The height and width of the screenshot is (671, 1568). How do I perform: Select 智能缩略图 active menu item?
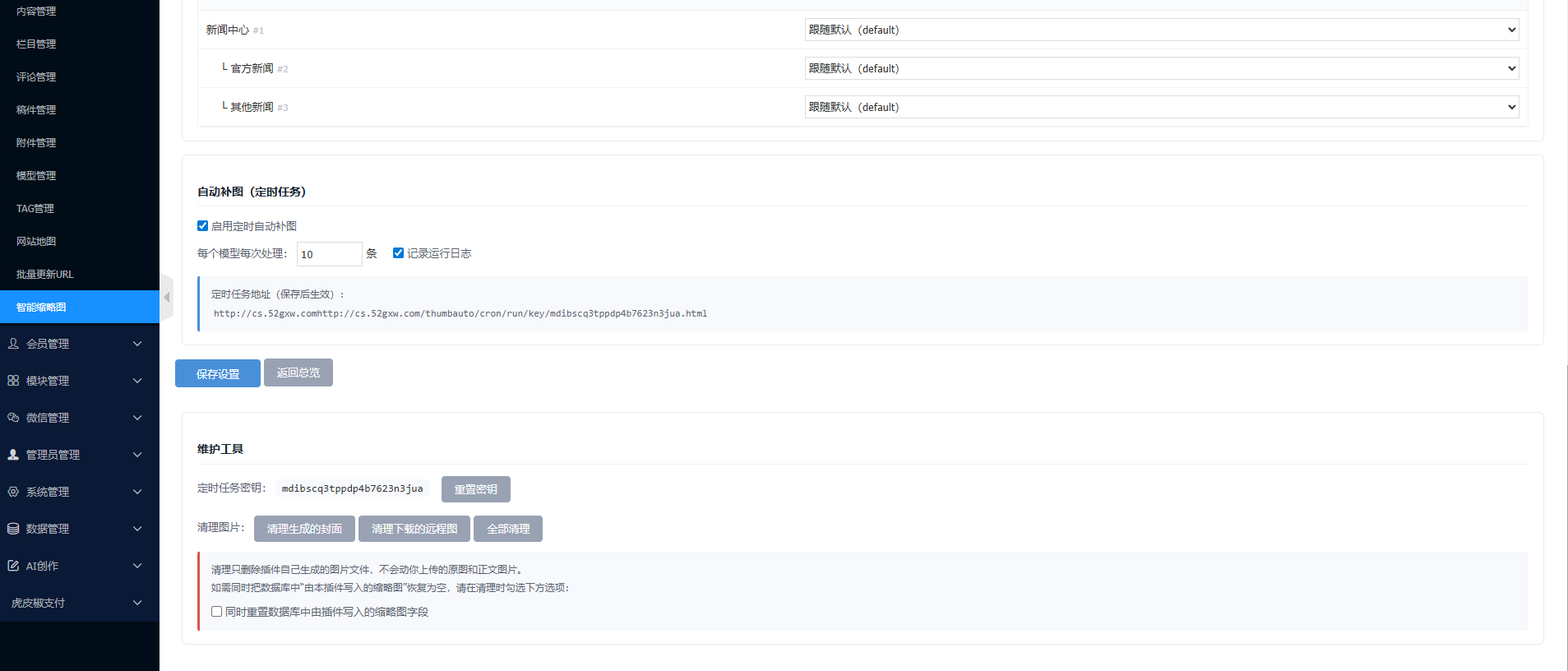point(80,307)
